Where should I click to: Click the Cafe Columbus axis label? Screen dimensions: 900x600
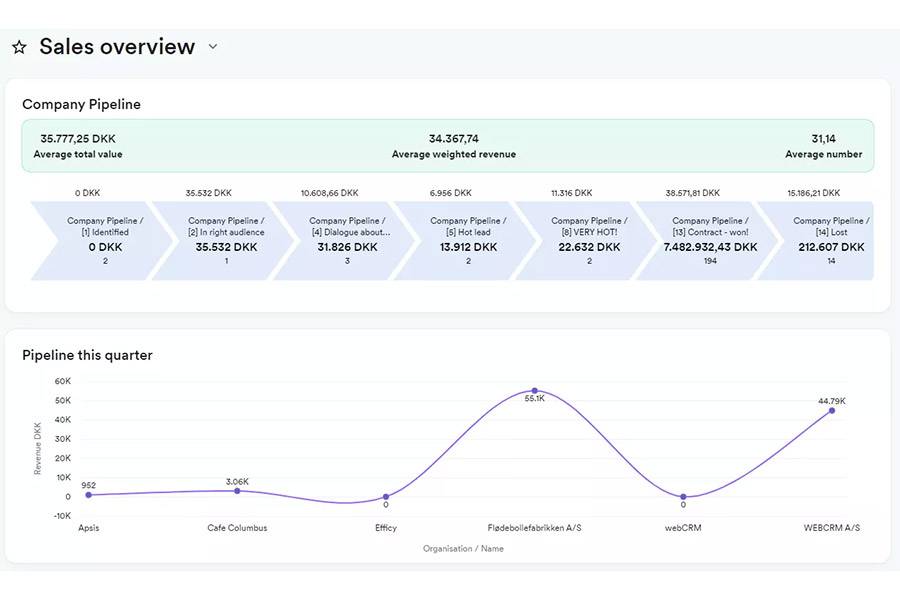coord(237,528)
